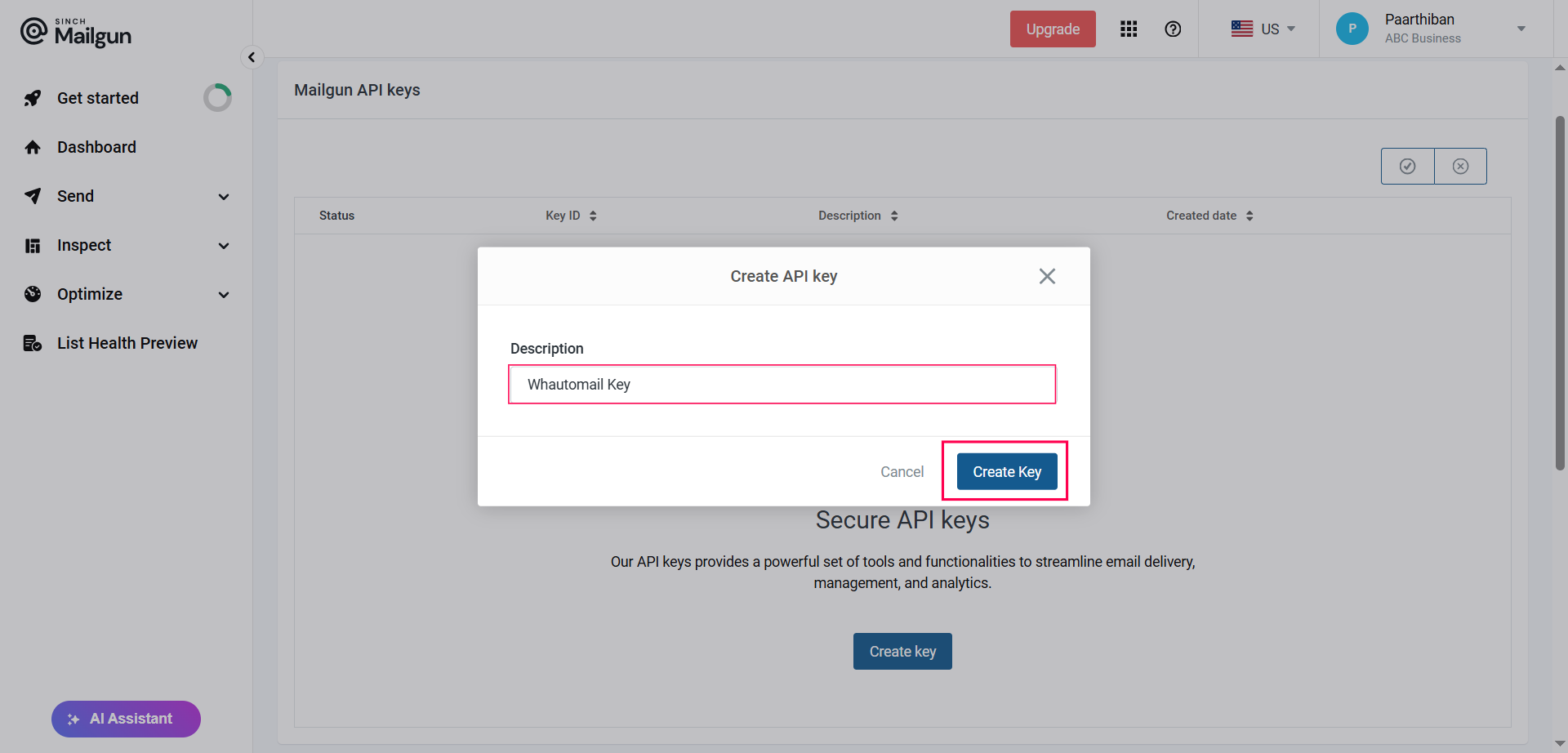Click the Description input field
The height and width of the screenshot is (753, 1568).
[x=782, y=385]
